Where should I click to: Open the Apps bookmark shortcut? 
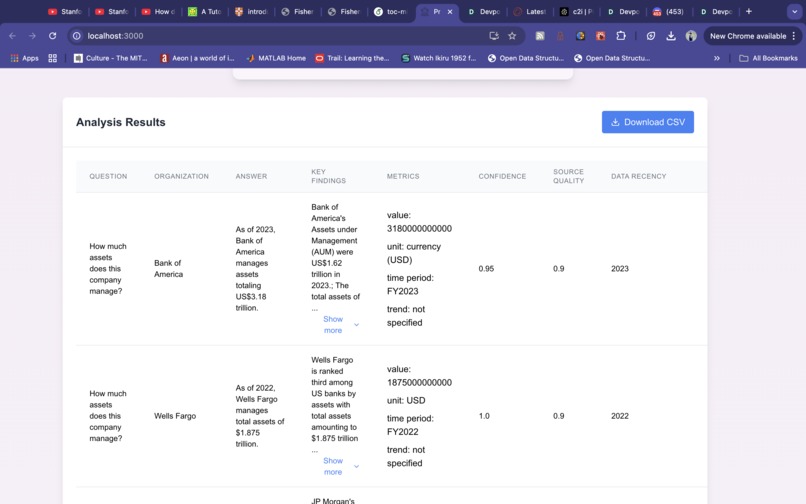pyautogui.click(x=25, y=58)
